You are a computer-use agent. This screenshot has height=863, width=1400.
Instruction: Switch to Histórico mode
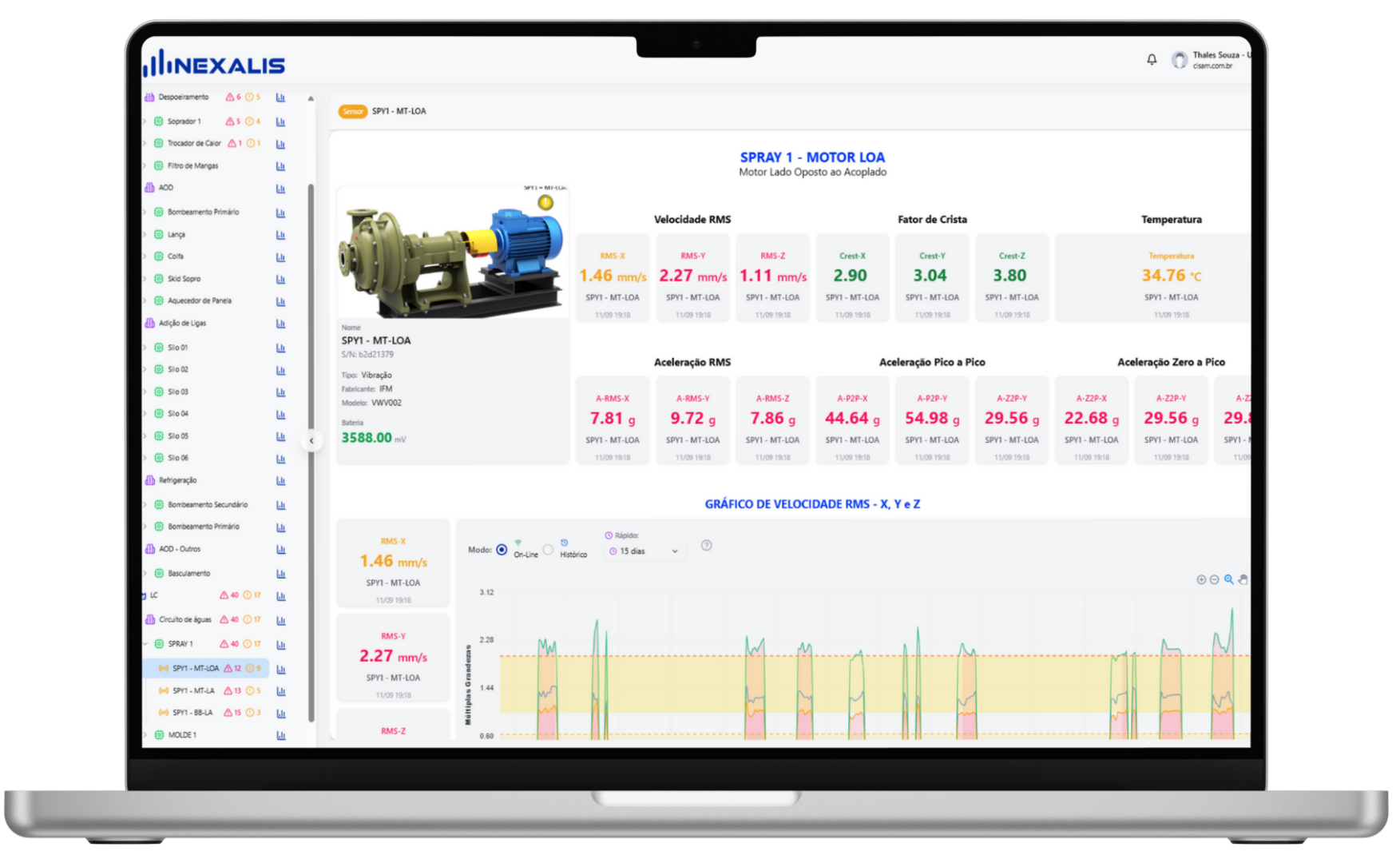pos(548,550)
